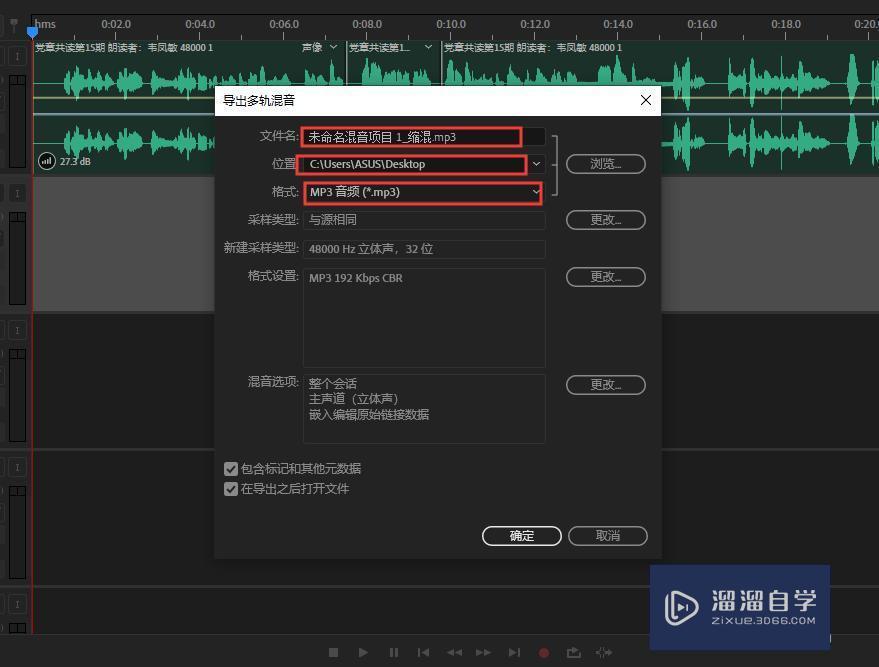This screenshot has height=667, width=879.
Task: Move playhead to next marker
Action: pyautogui.click(x=514, y=652)
